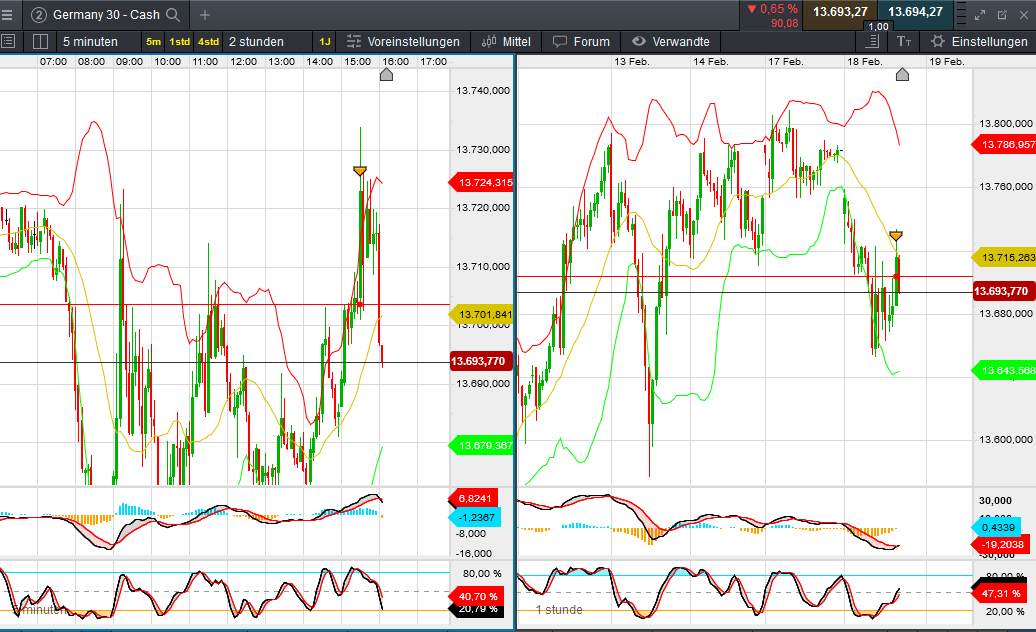Click the stochastic 40,70 % label
The height and width of the screenshot is (632, 1036).
pyautogui.click(x=477, y=596)
